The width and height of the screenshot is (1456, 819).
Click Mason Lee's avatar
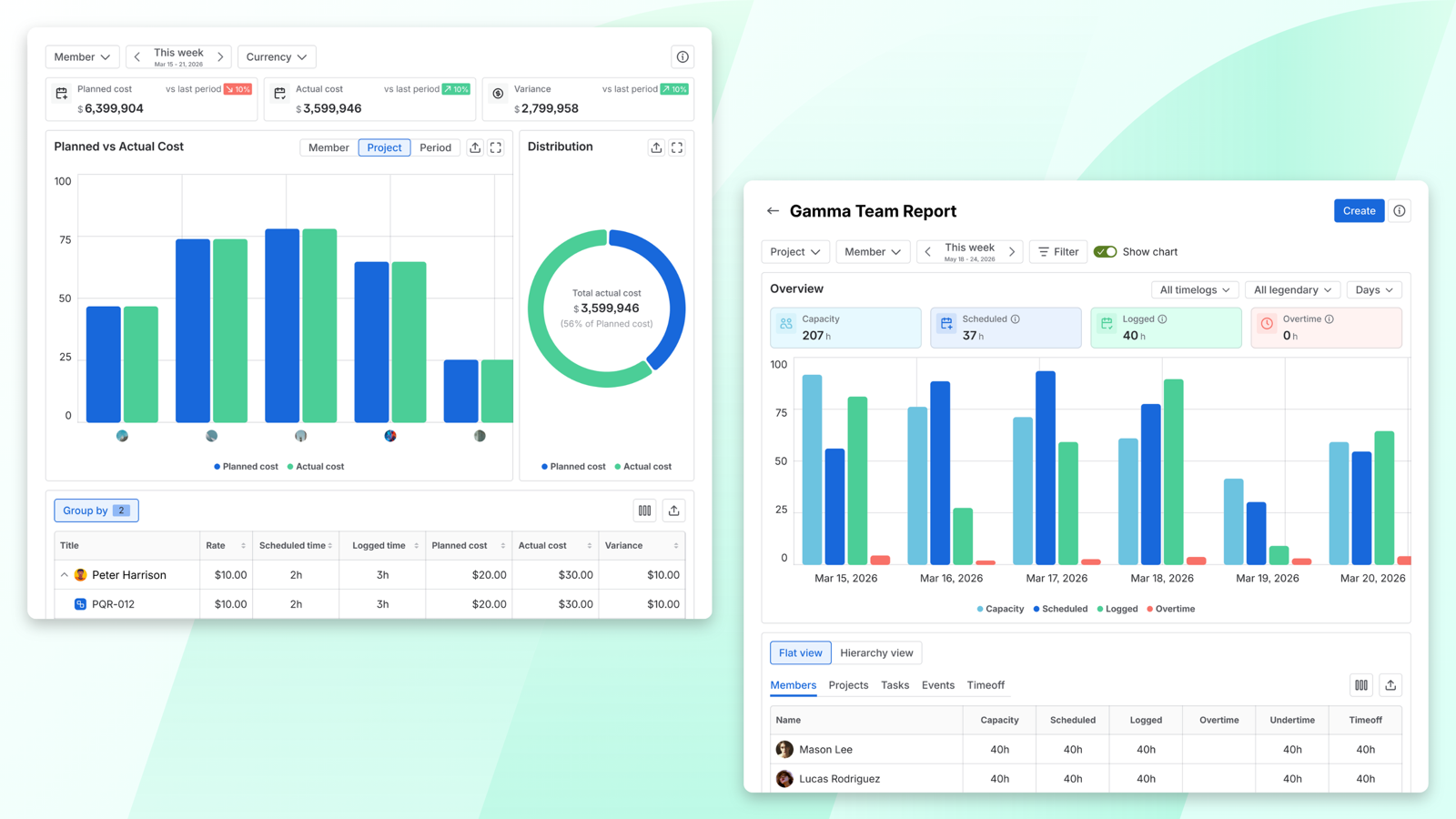784,750
